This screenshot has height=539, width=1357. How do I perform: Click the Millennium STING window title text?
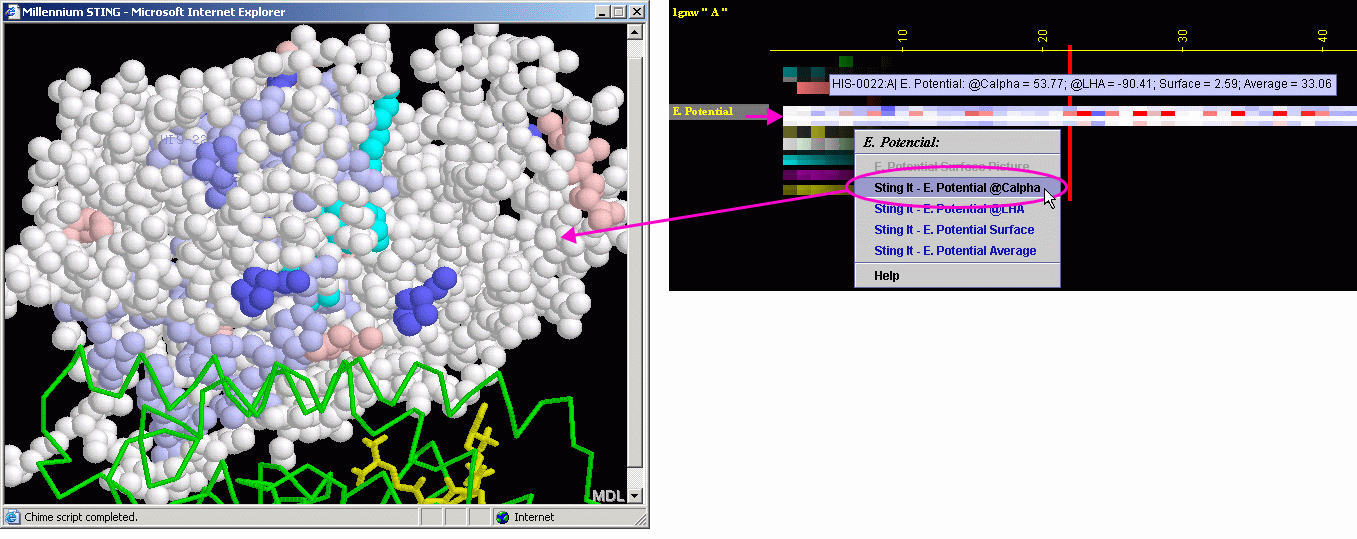[x=153, y=12]
